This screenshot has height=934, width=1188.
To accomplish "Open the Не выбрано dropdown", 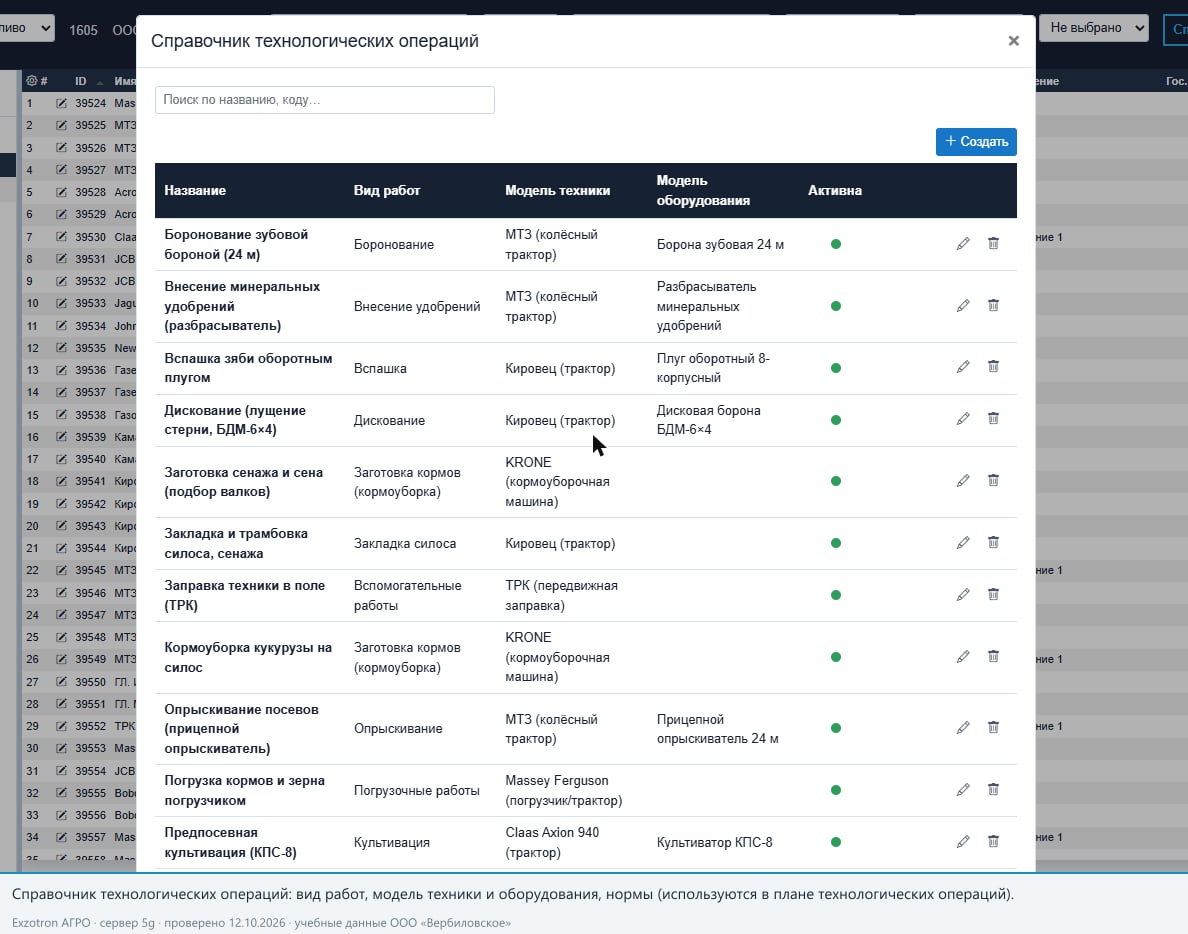I will point(1094,28).
